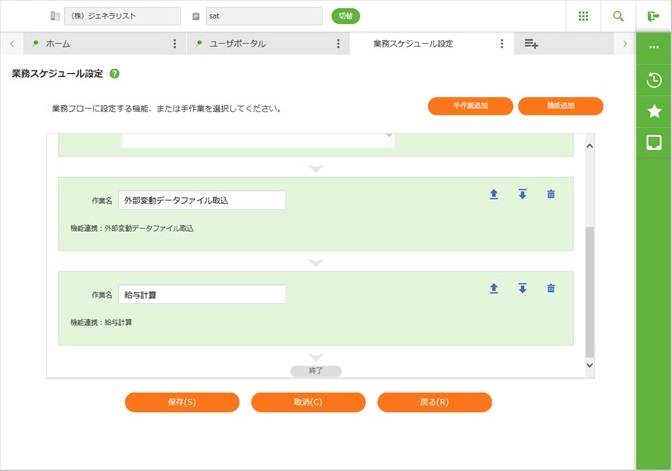Move the 給与計算 task up
Image resolution: width=672 pixels, height=471 pixels.
click(494, 288)
